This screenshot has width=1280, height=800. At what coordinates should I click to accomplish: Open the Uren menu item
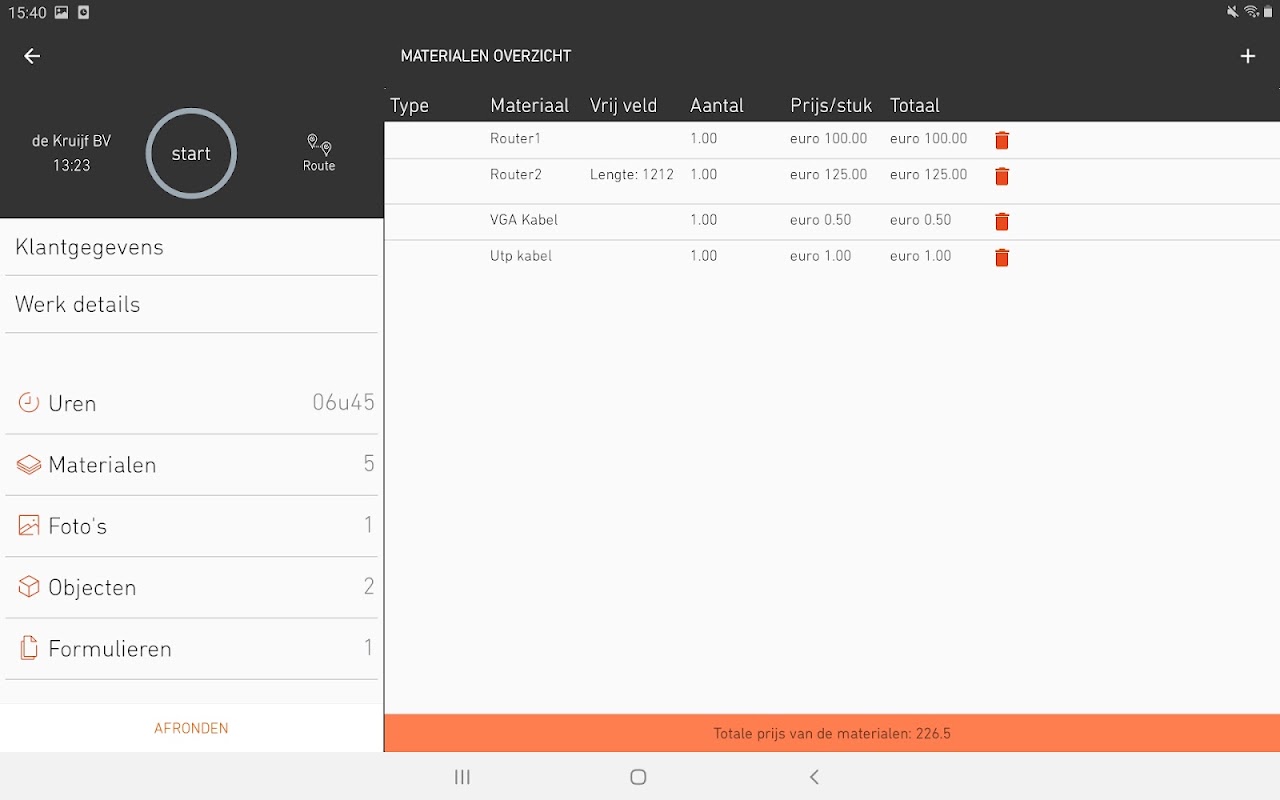192,403
